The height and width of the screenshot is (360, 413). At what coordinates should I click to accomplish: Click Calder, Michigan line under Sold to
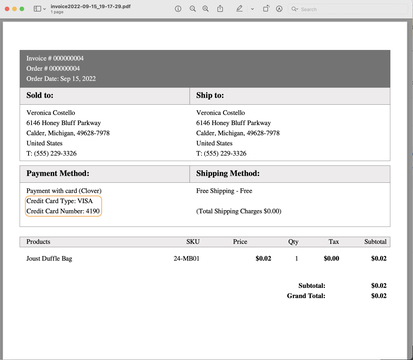point(68,133)
